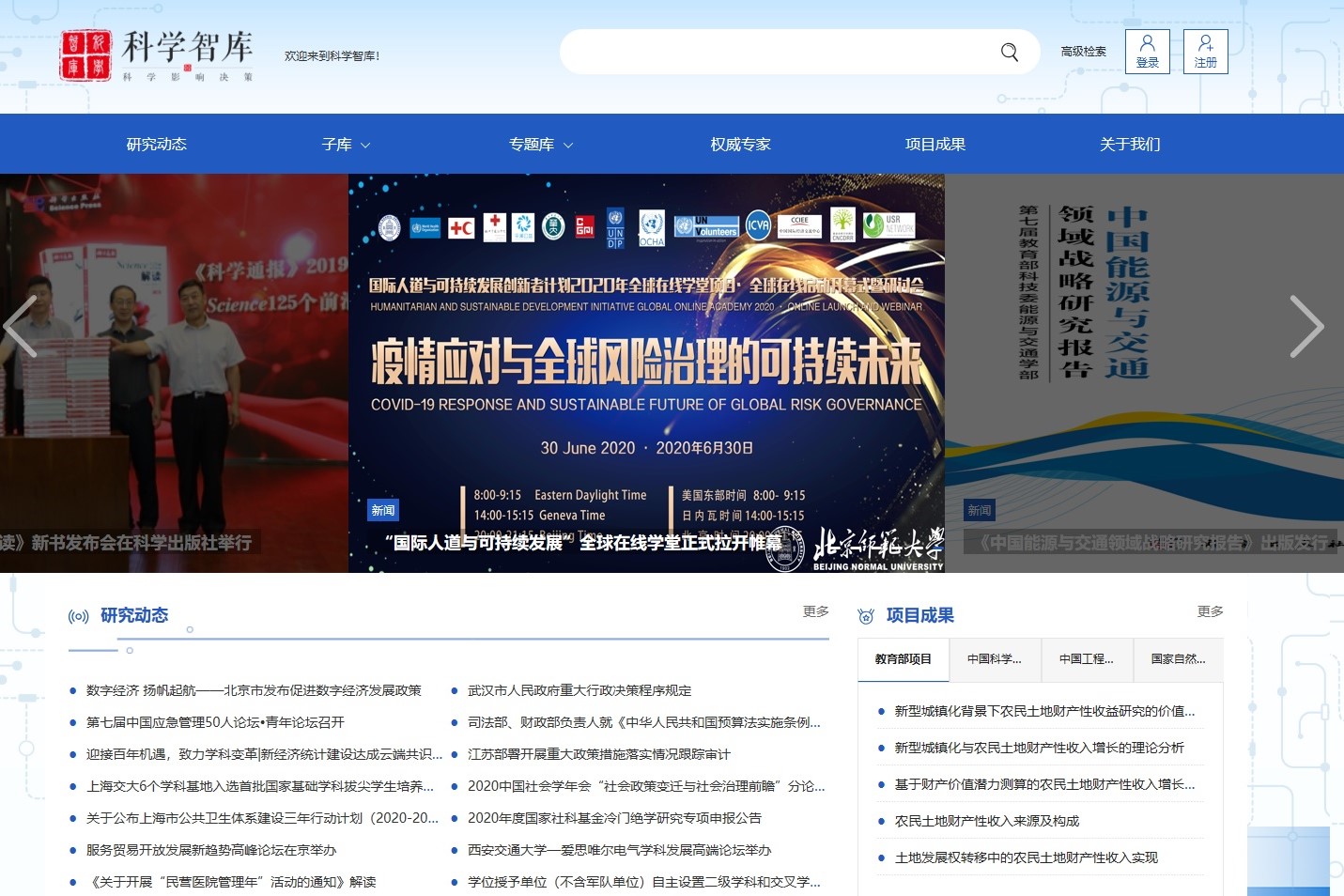Switch to the 中国科学... project tab

click(995, 659)
